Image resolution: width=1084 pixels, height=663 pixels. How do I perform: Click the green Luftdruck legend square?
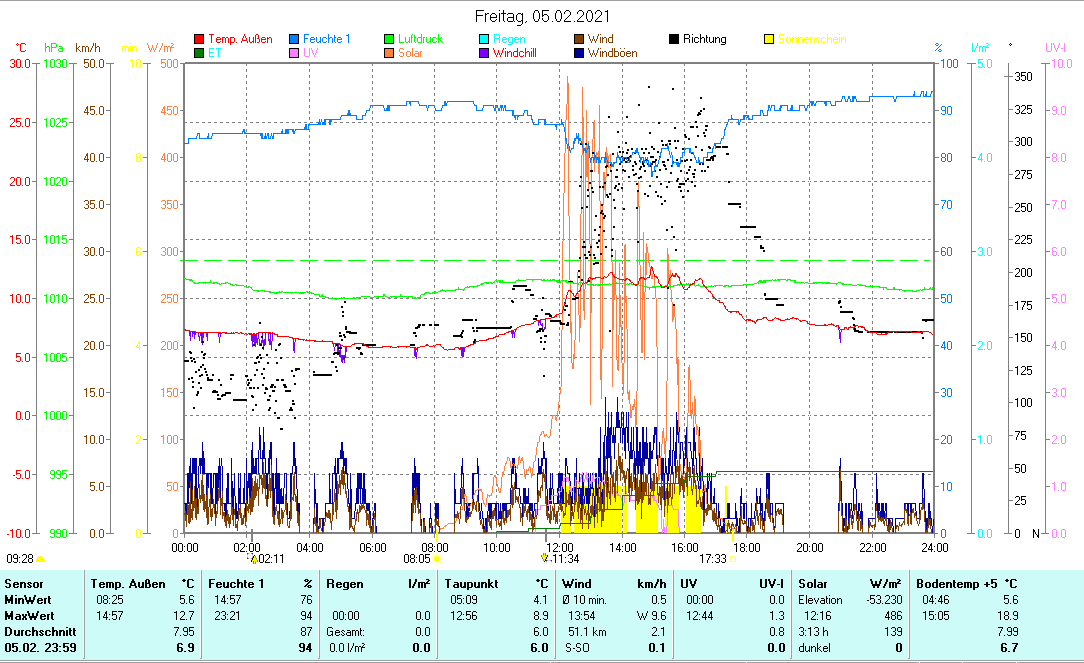pos(391,40)
